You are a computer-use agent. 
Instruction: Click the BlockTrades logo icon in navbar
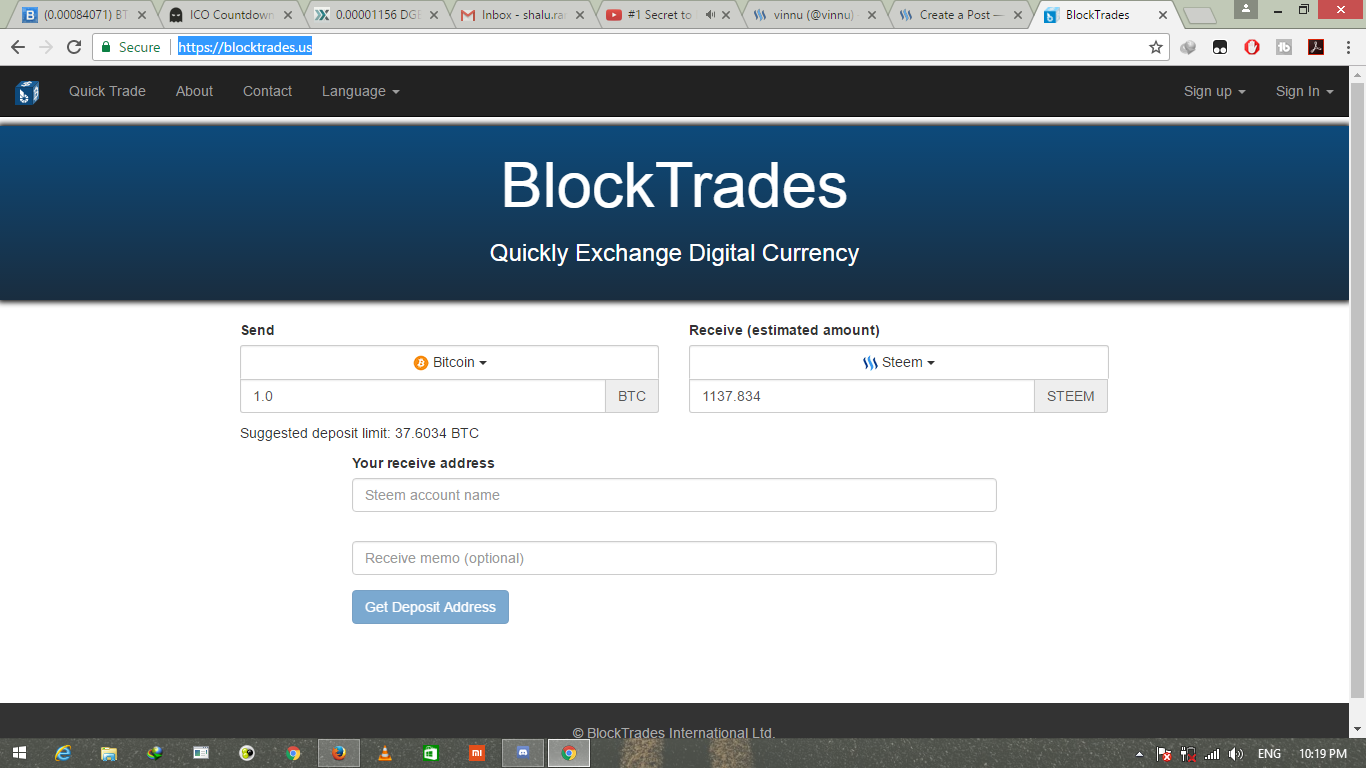pos(27,92)
